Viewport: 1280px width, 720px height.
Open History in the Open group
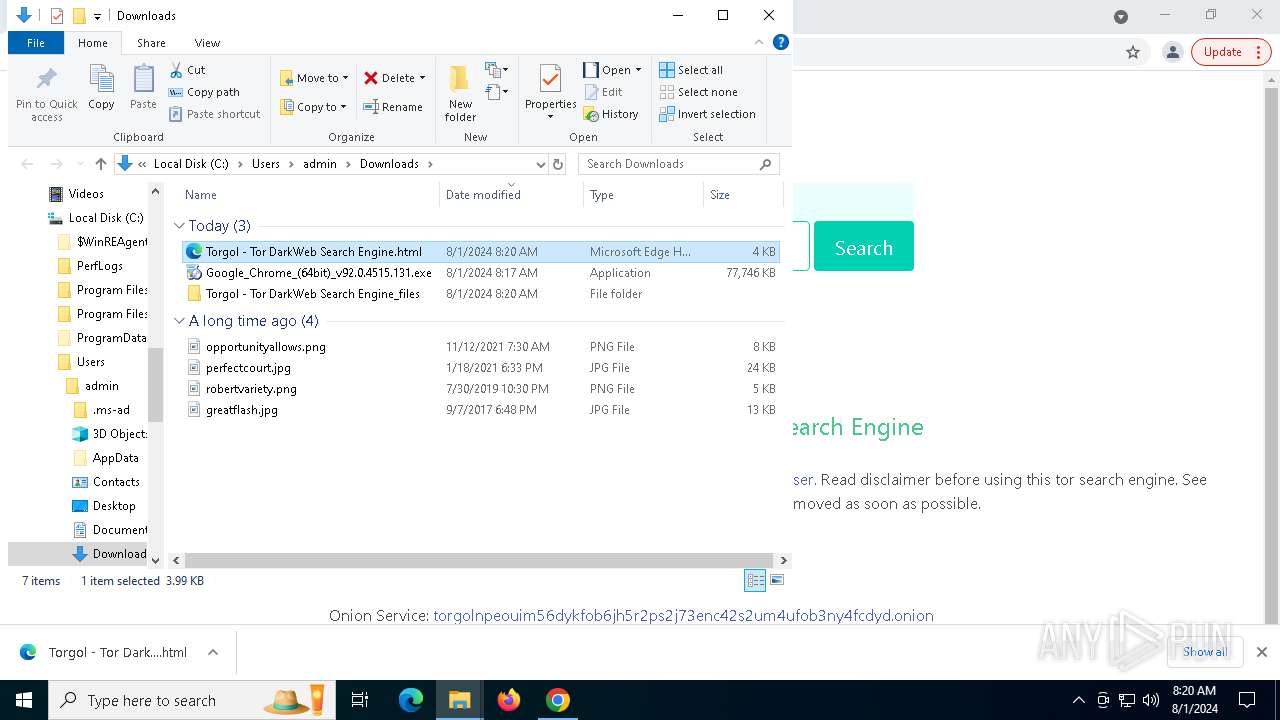click(611, 114)
